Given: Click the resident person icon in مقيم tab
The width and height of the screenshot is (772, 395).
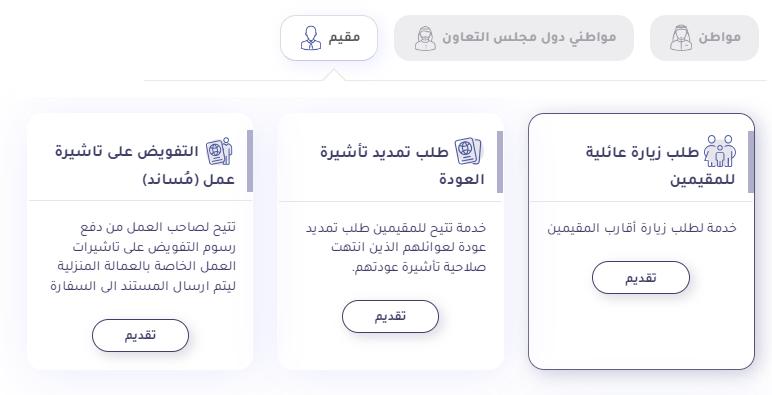Looking at the screenshot, I should pos(311,38).
